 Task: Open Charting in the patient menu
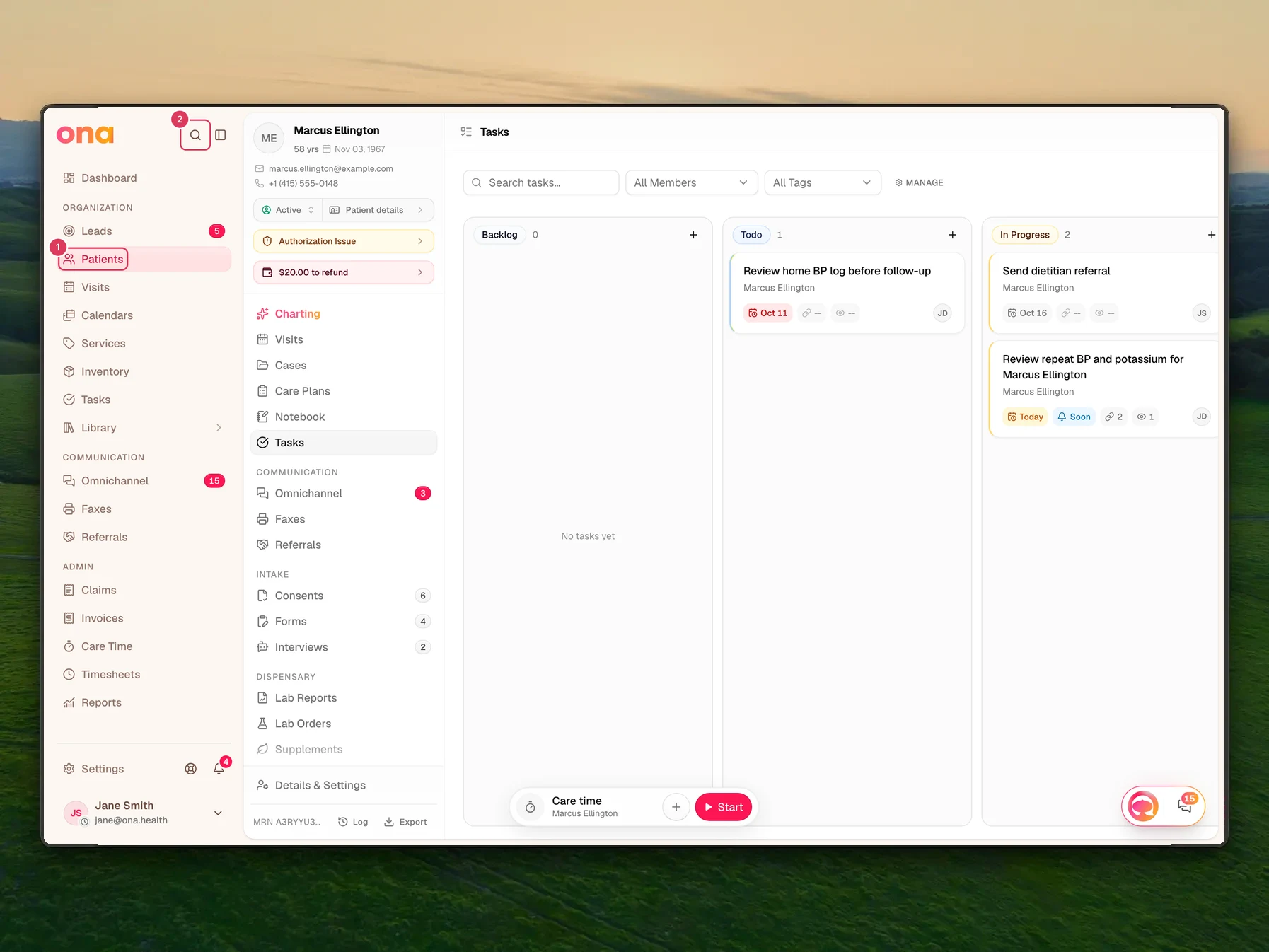click(344, 314)
